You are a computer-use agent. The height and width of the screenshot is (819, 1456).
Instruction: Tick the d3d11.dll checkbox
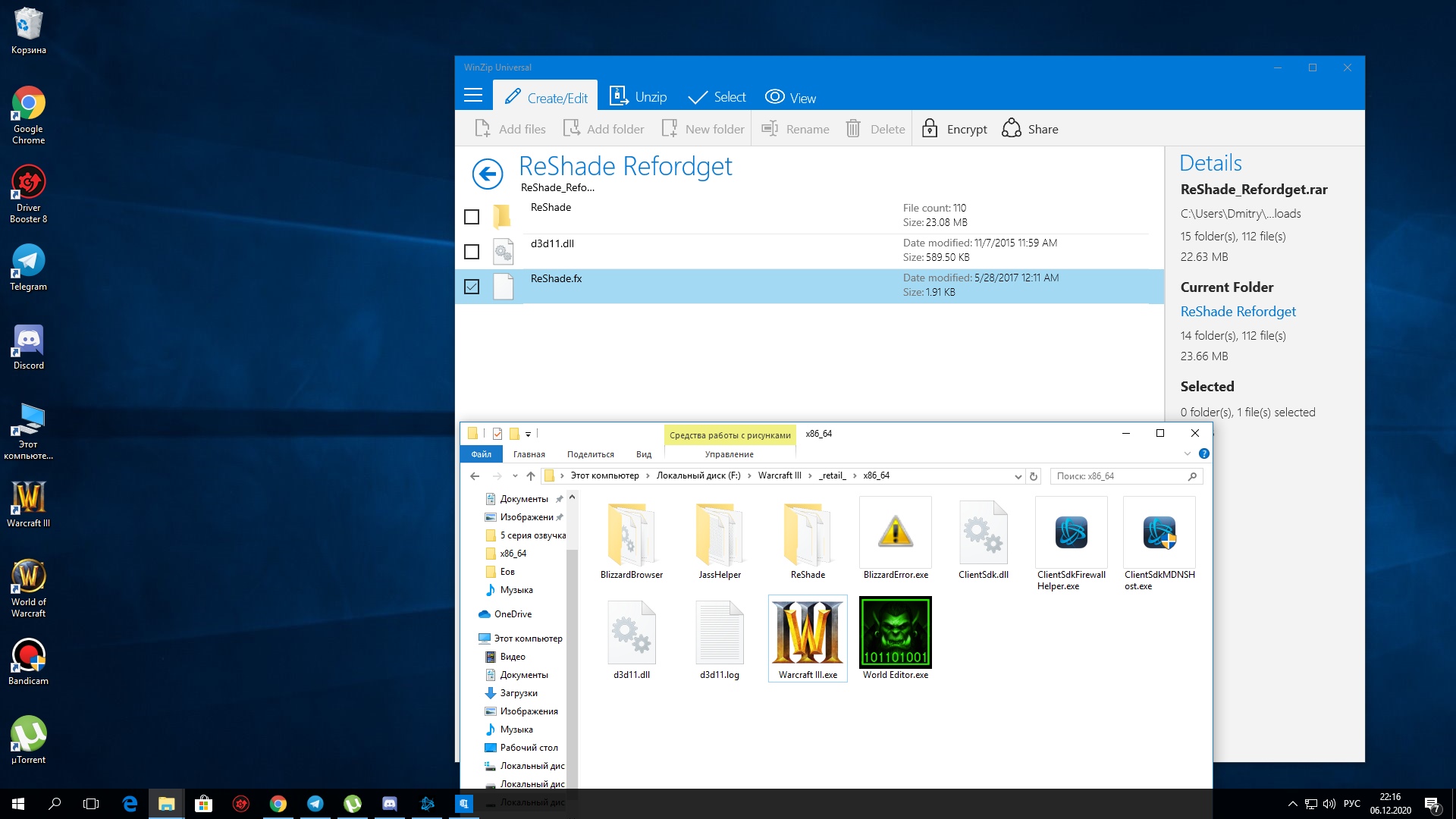point(472,252)
